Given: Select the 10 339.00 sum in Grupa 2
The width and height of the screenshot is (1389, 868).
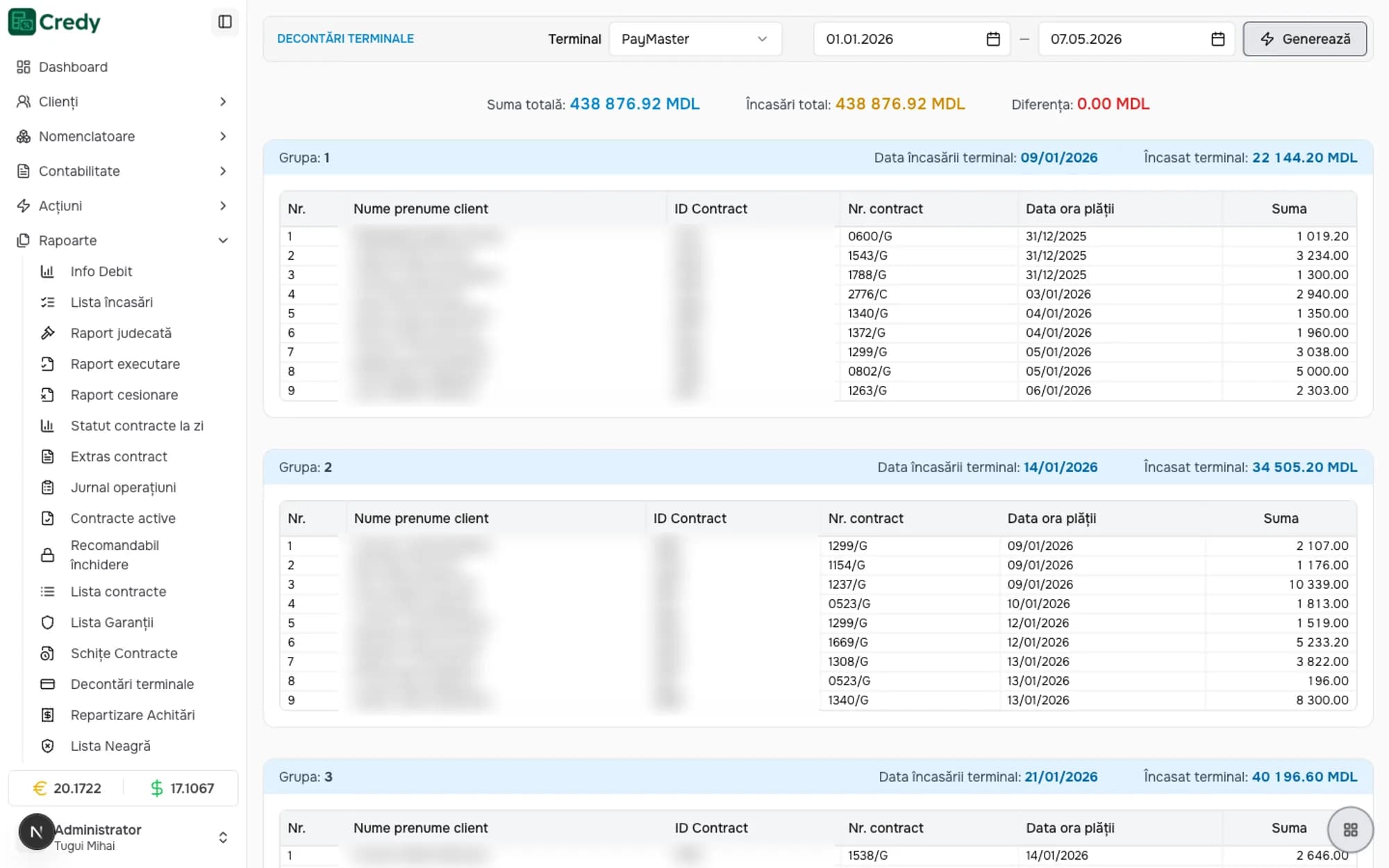Looking at the screenshot, I should pos(1318,585).
